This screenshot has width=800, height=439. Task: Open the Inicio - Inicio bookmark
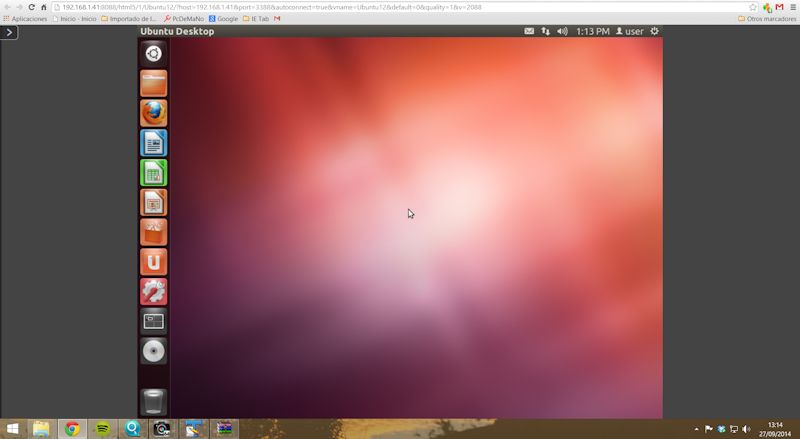[x=74, y=19]
